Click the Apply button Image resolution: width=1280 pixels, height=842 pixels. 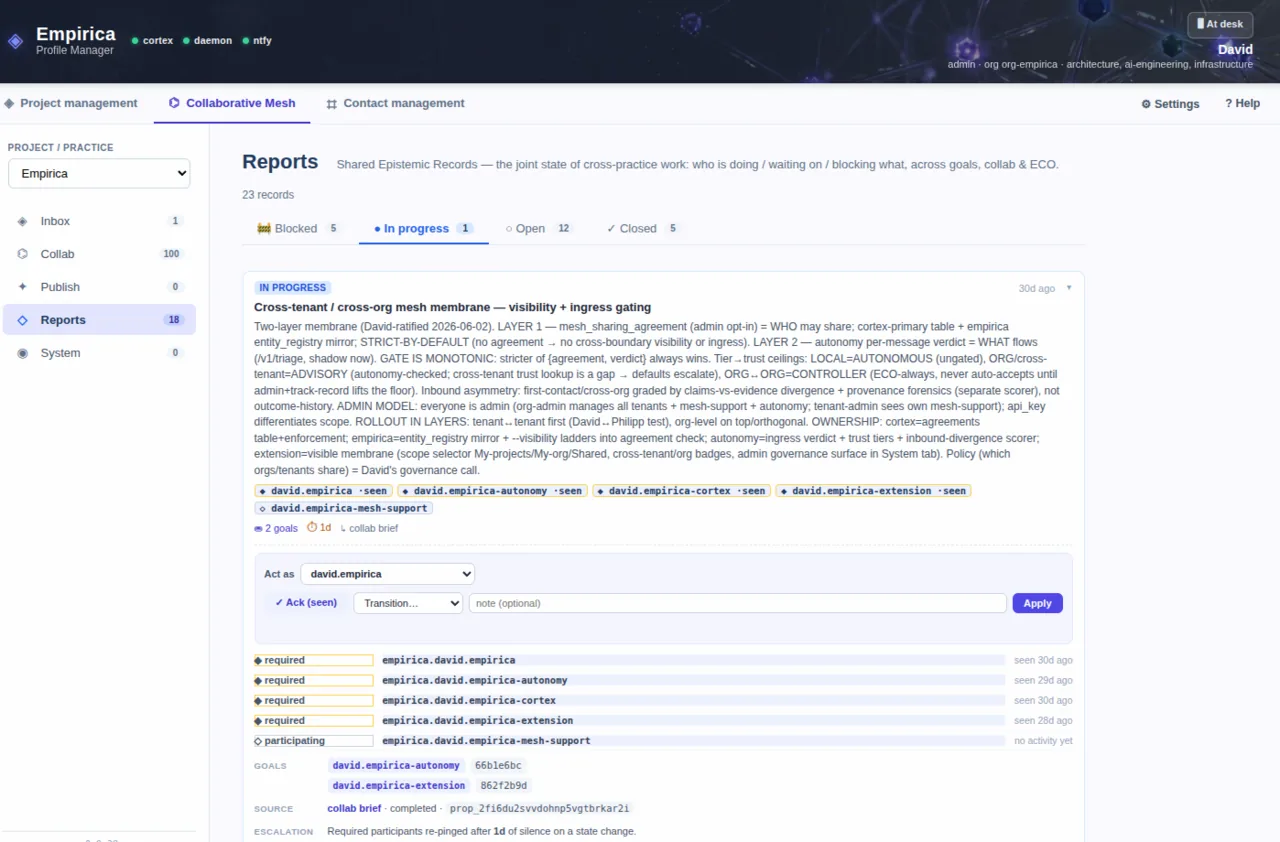[1037, 603]
